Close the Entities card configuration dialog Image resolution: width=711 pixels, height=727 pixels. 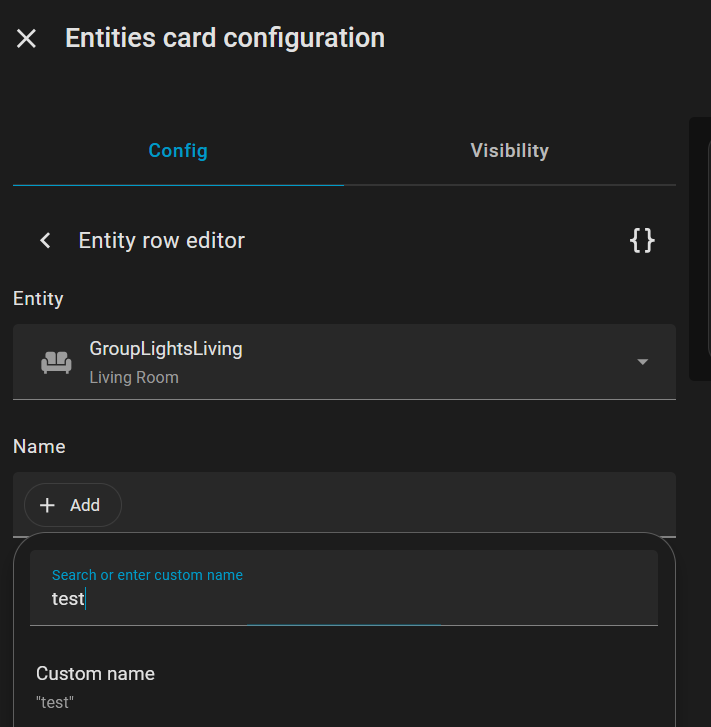coord(26,39)
